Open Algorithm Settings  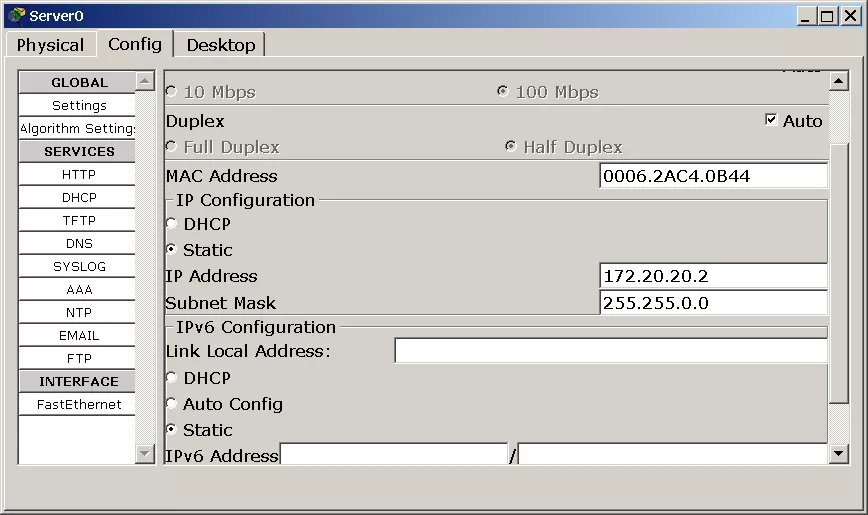(x=77, y=128)
